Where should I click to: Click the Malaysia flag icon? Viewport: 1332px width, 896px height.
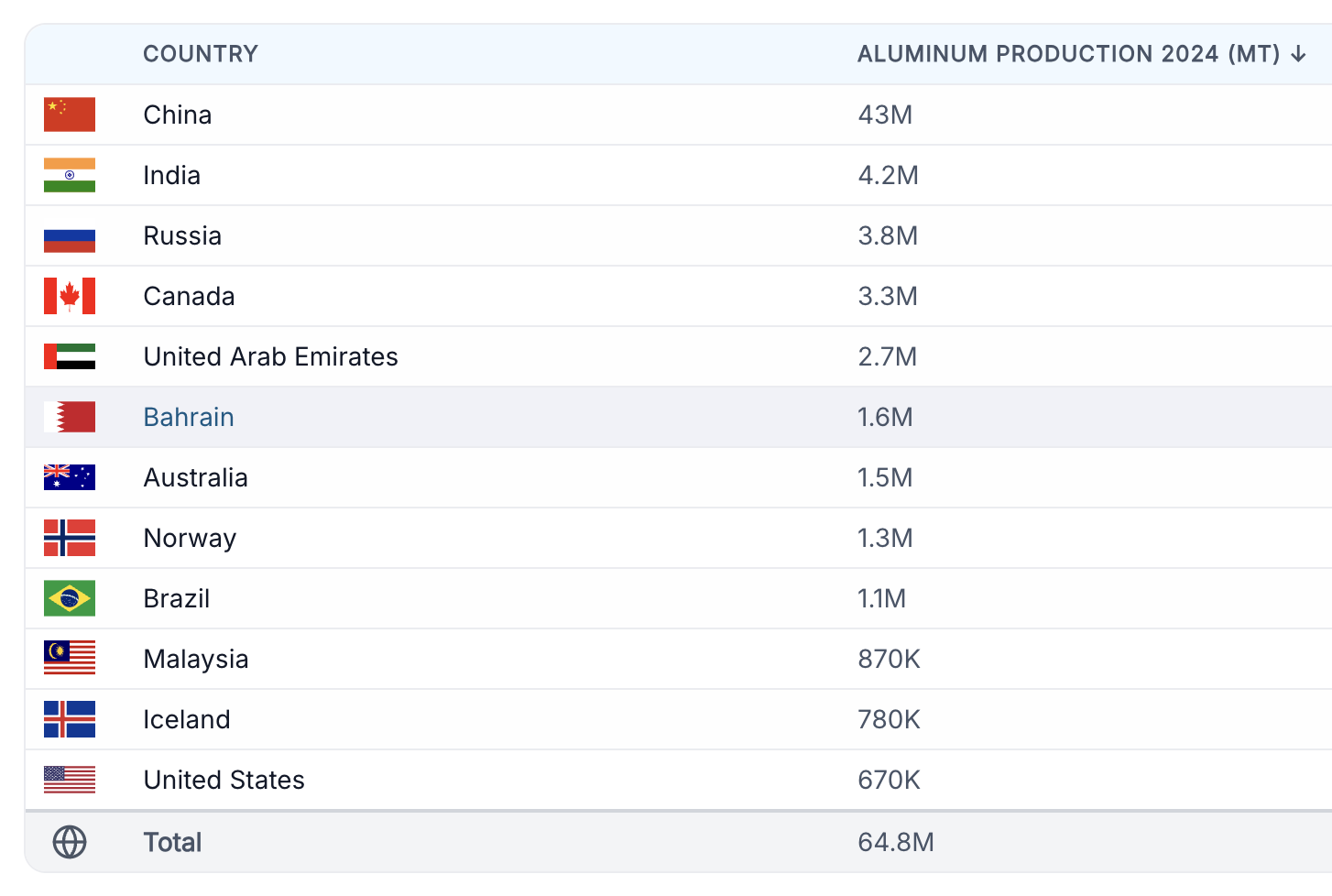pos(70,659)
